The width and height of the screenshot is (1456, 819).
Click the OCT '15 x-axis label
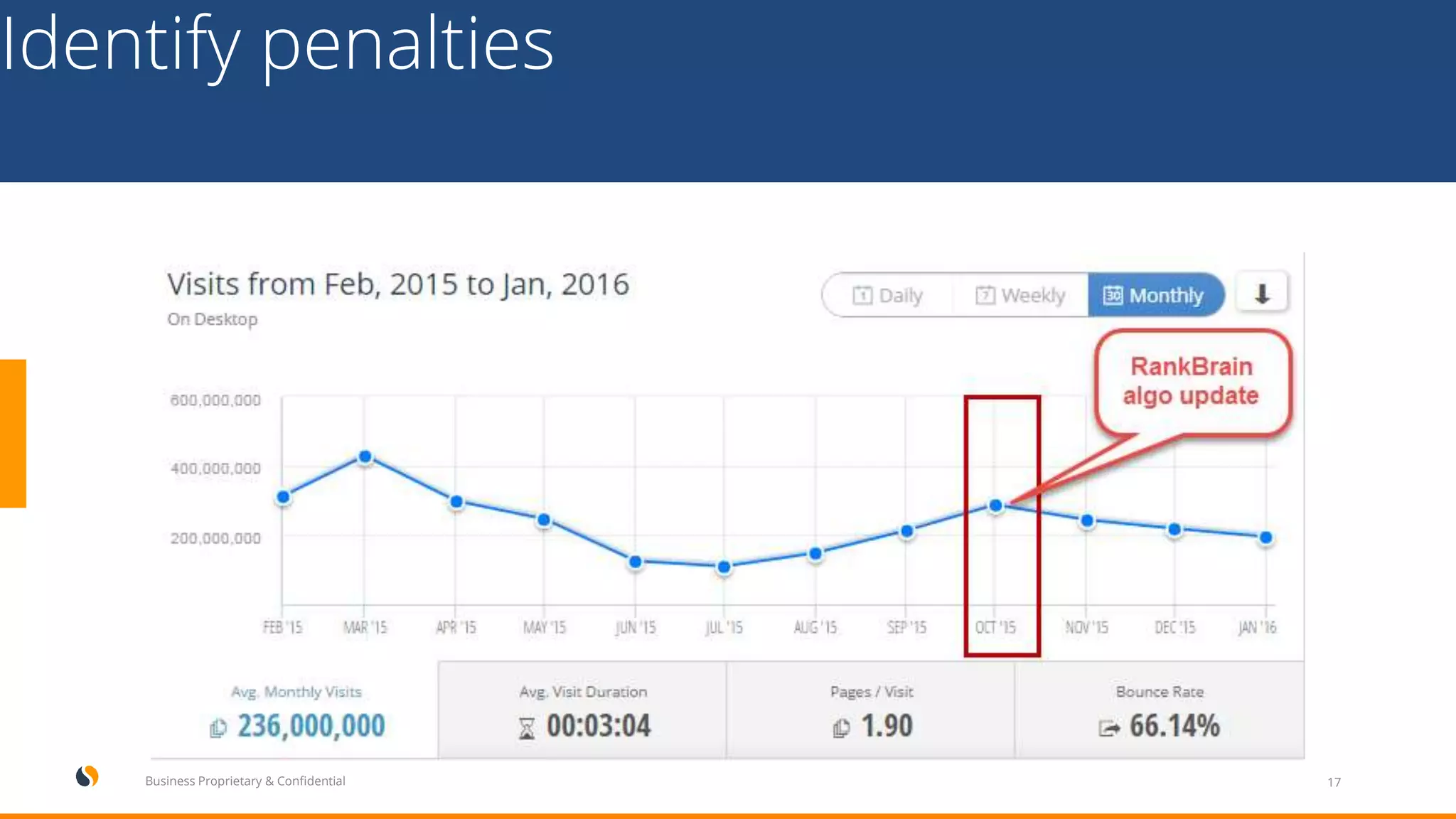point(995,627)
